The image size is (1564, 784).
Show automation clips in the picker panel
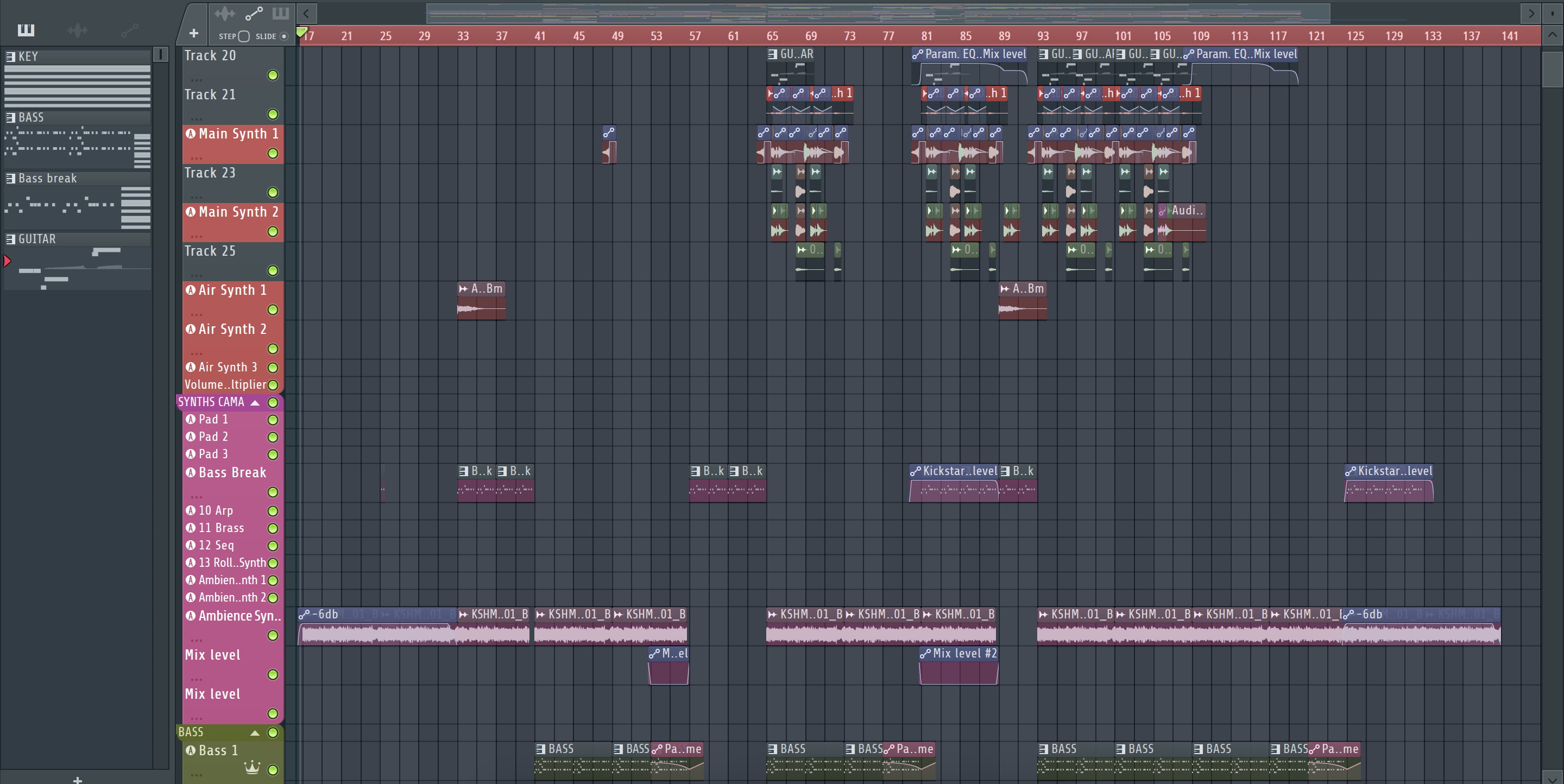pyautogui.click(x=129, y=30)
